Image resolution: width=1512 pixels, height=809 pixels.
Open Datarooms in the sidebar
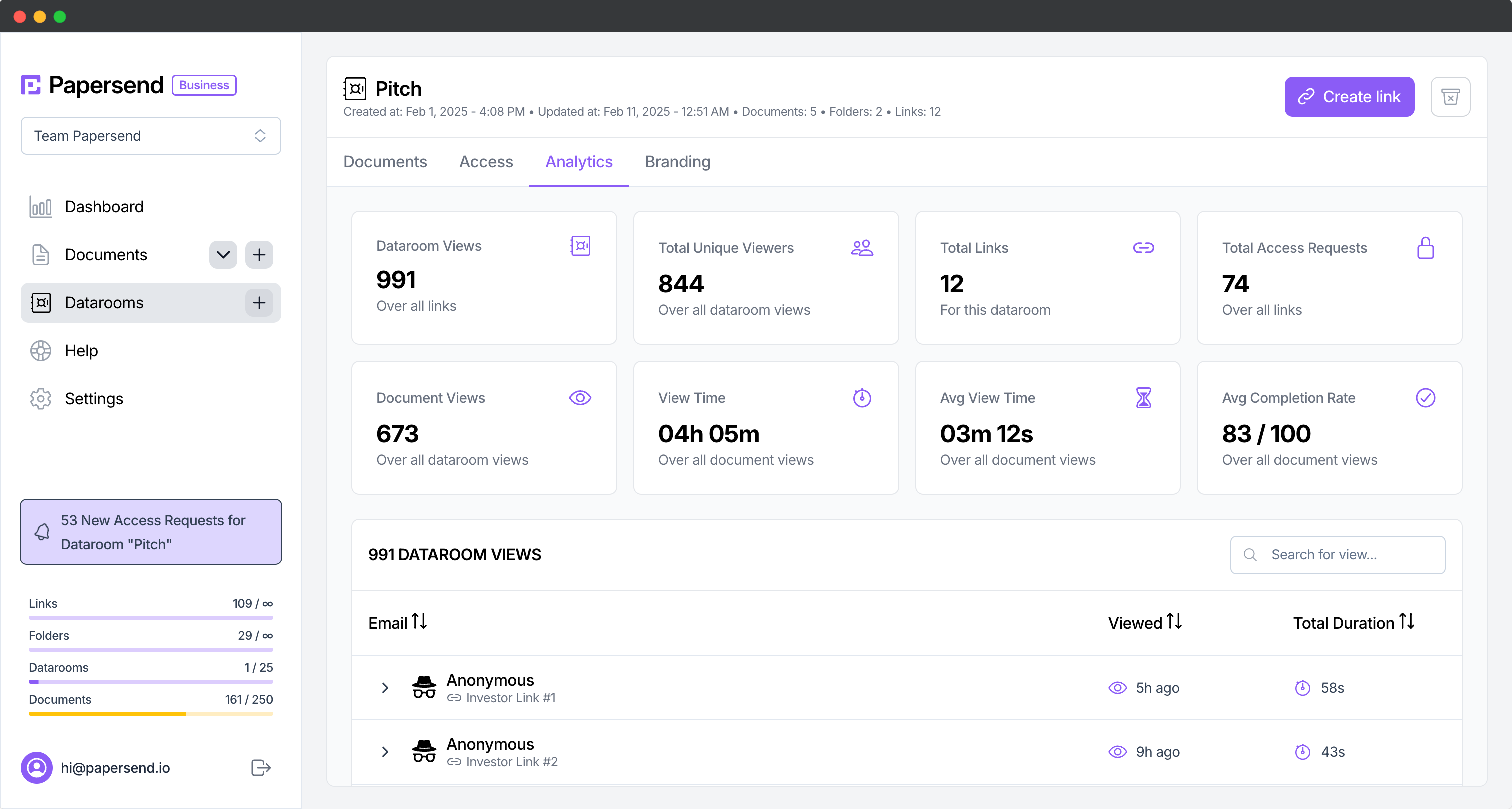coord(151,303)
